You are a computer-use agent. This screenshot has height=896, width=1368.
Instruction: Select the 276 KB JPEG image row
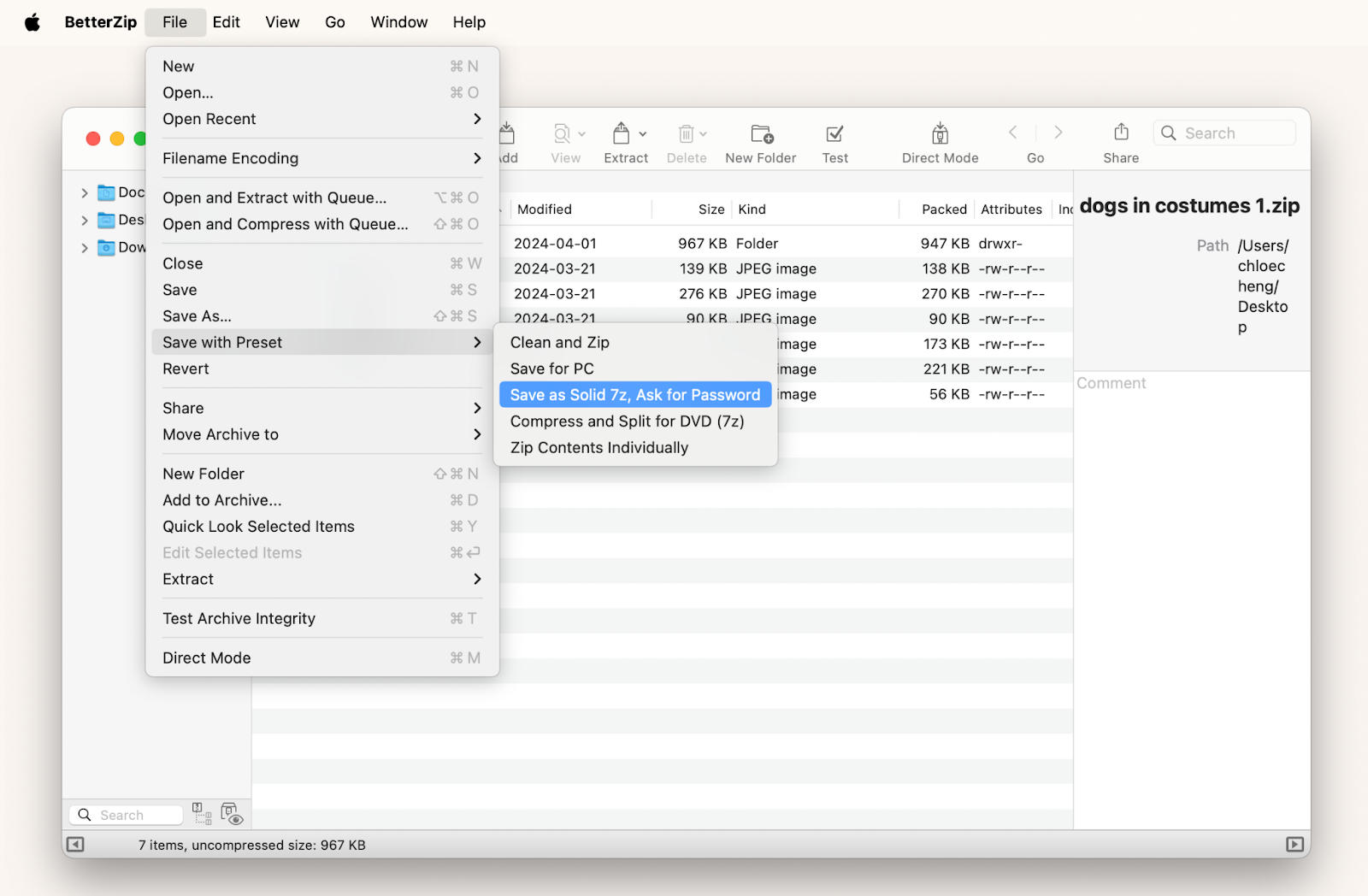click(x=787, y=294)
